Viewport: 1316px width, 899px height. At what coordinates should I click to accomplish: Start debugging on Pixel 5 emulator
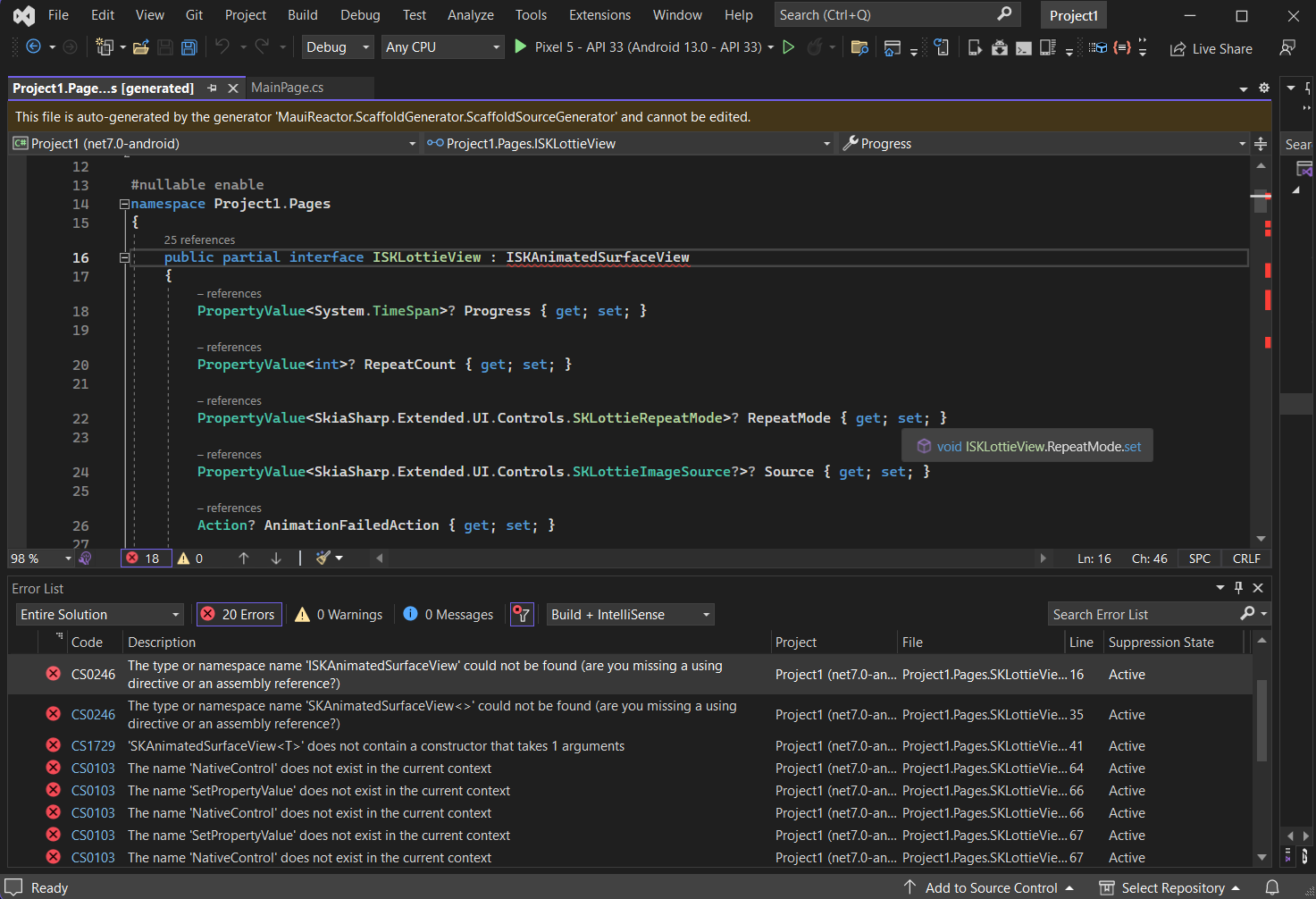(521, 46)
